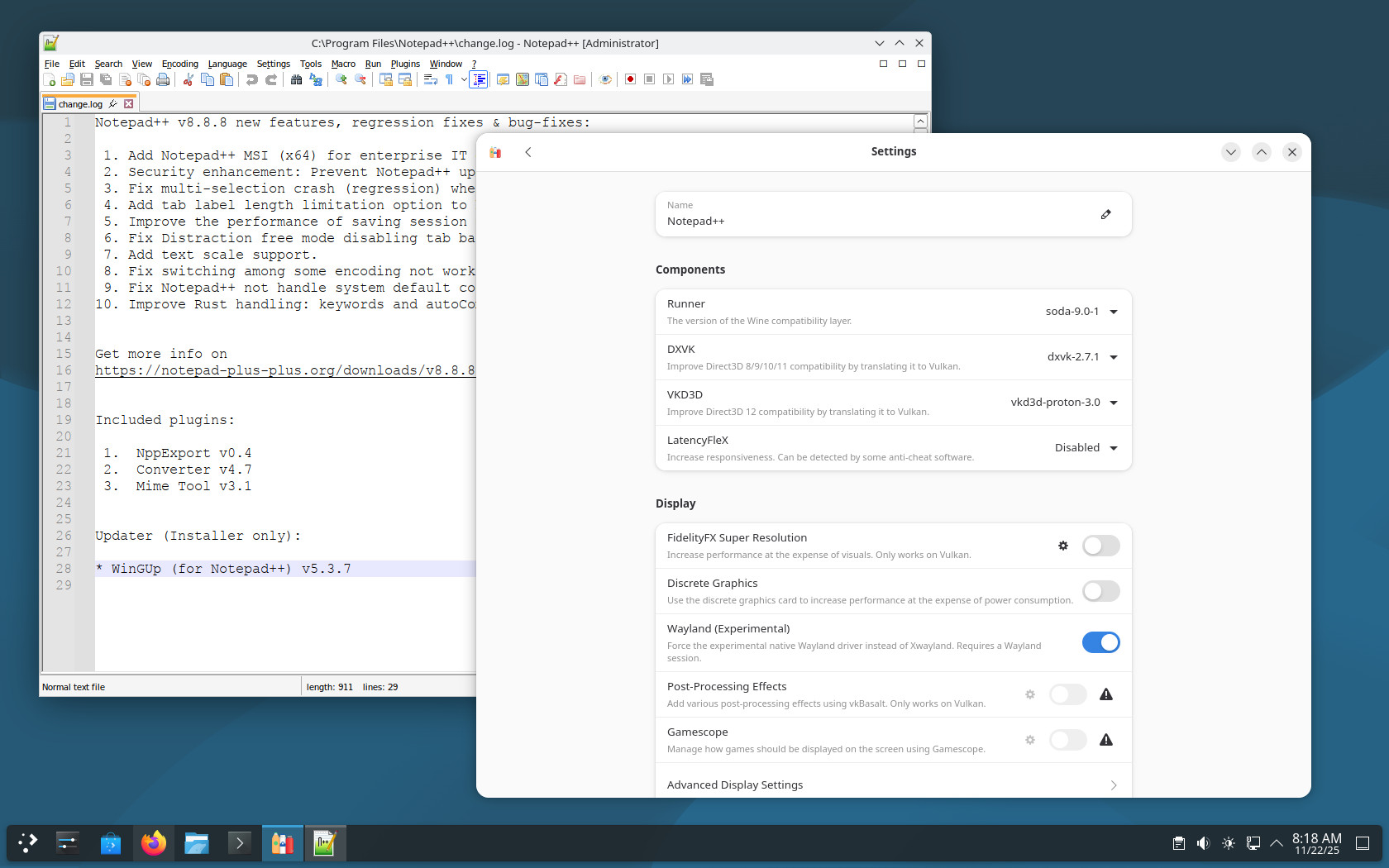Expand the DXVK version dropdown
Viewport: 1389px width, 868px height.
coord(1081,357)
